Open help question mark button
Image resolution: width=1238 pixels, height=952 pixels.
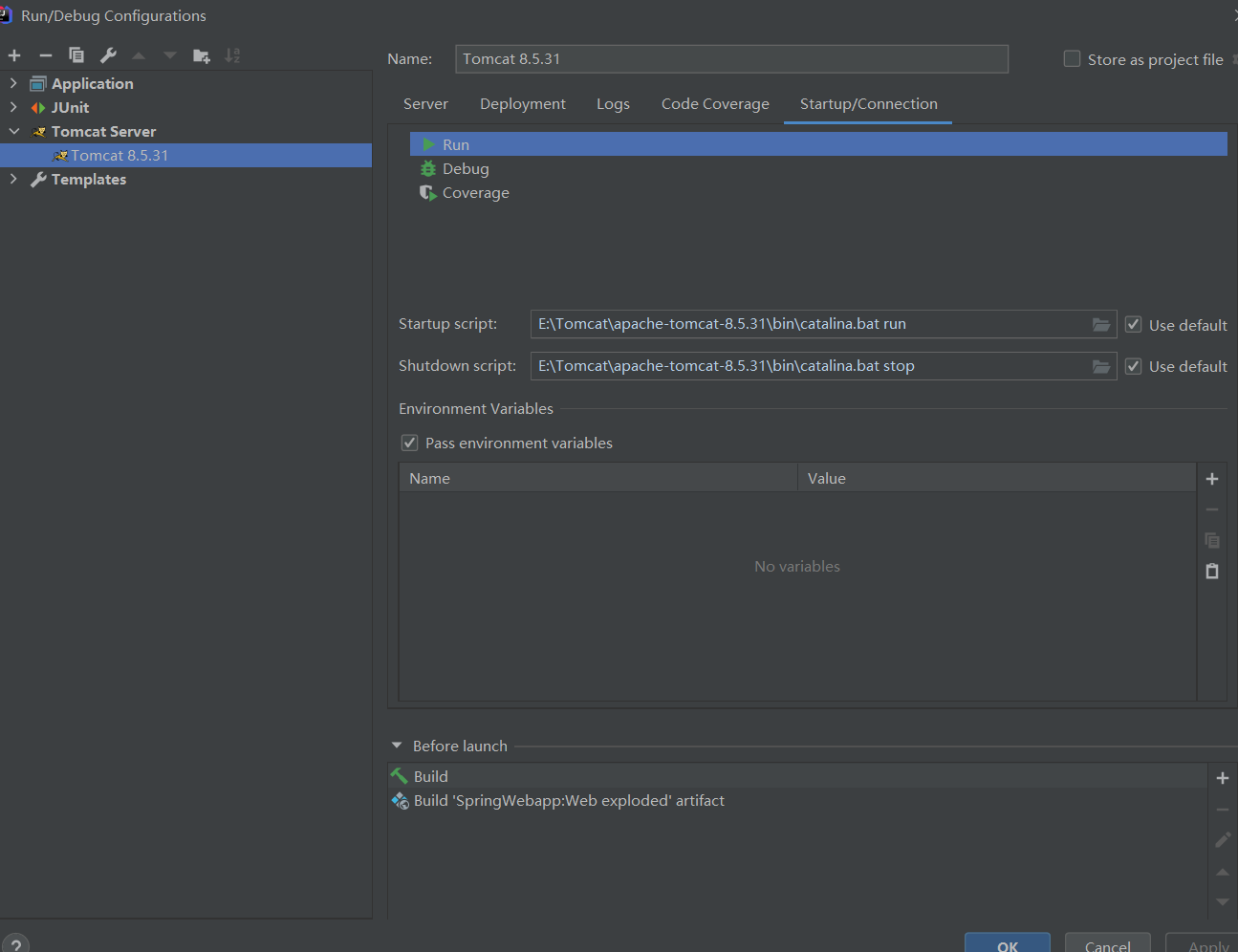click(15, 944)
